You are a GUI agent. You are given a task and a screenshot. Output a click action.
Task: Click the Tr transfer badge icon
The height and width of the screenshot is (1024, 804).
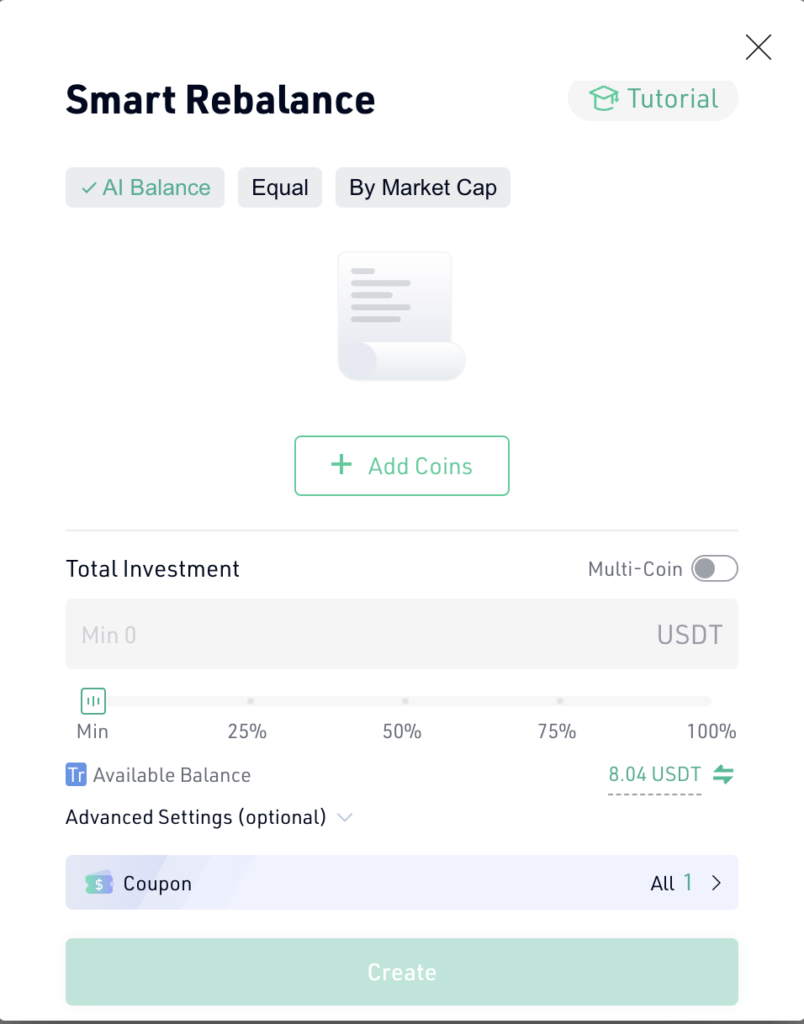[x=76, y=775]
